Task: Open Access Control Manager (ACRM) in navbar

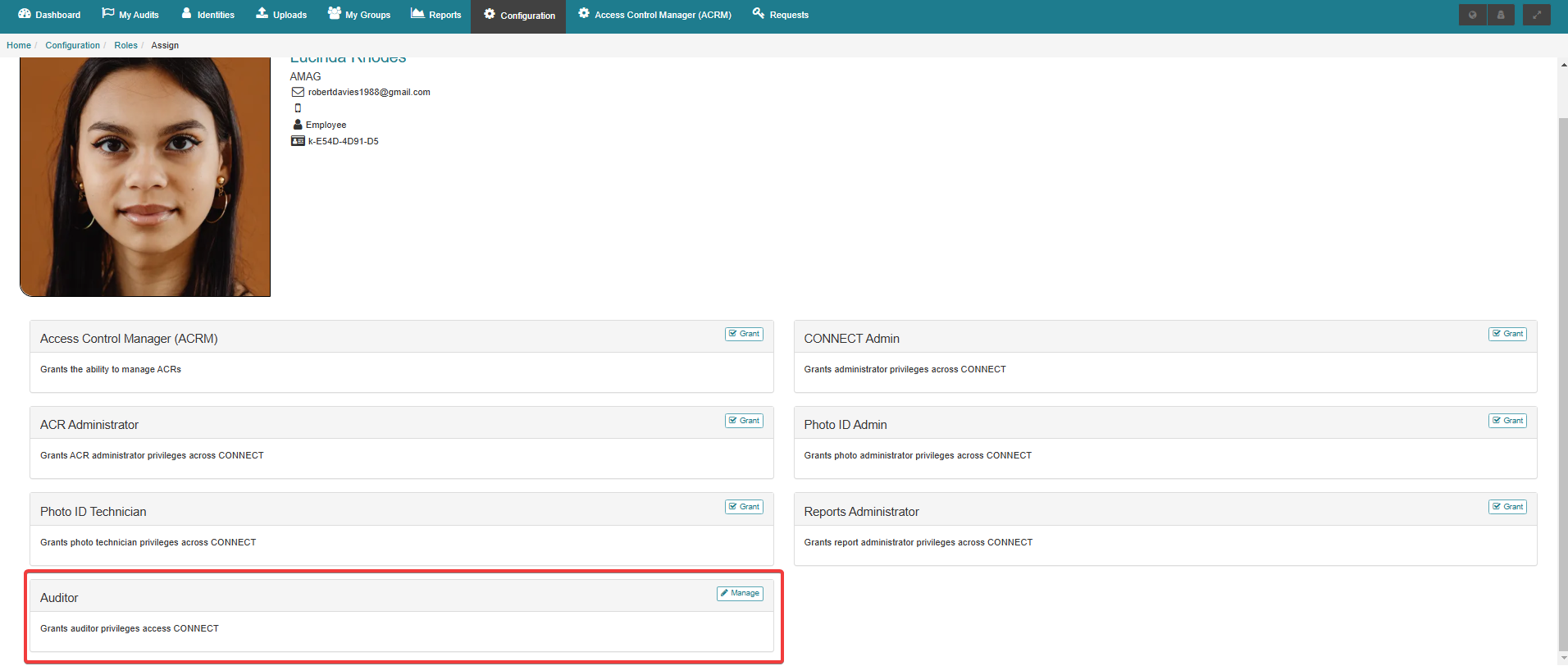Action: pyautogui.click(x=654, y=15)
